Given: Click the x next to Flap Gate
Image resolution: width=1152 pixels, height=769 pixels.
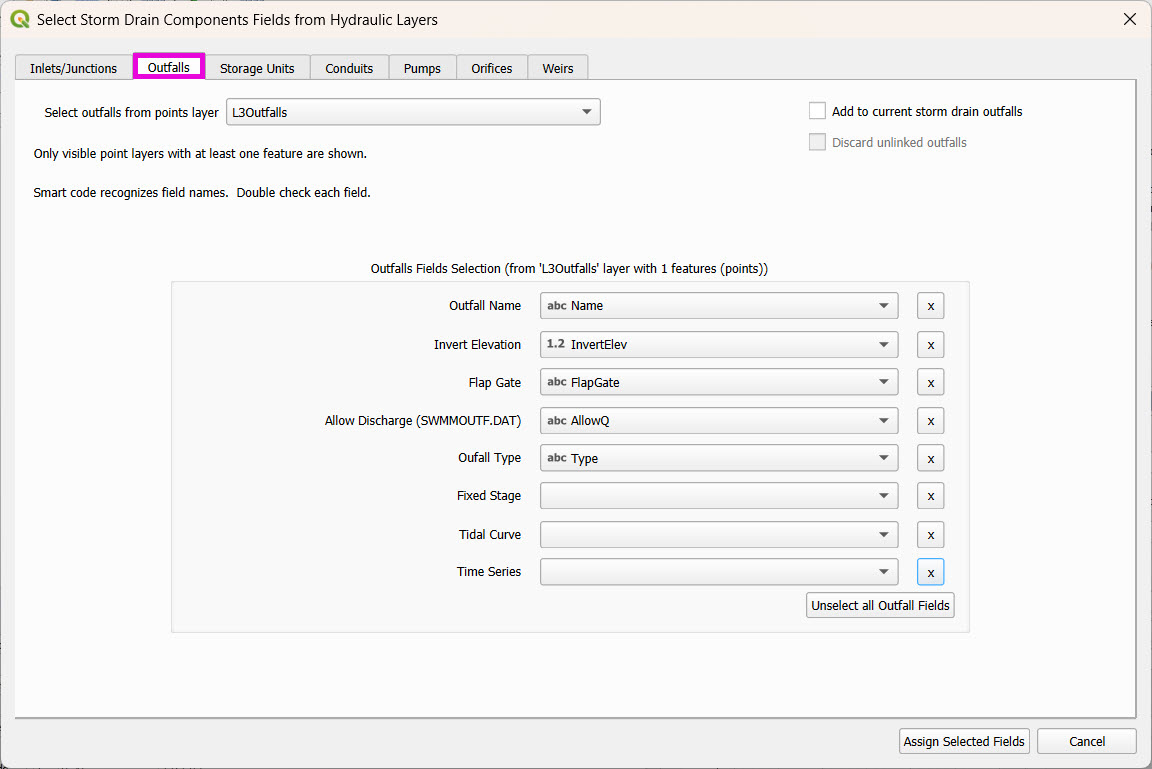Looking at the screenshot, I should point(930,382).
